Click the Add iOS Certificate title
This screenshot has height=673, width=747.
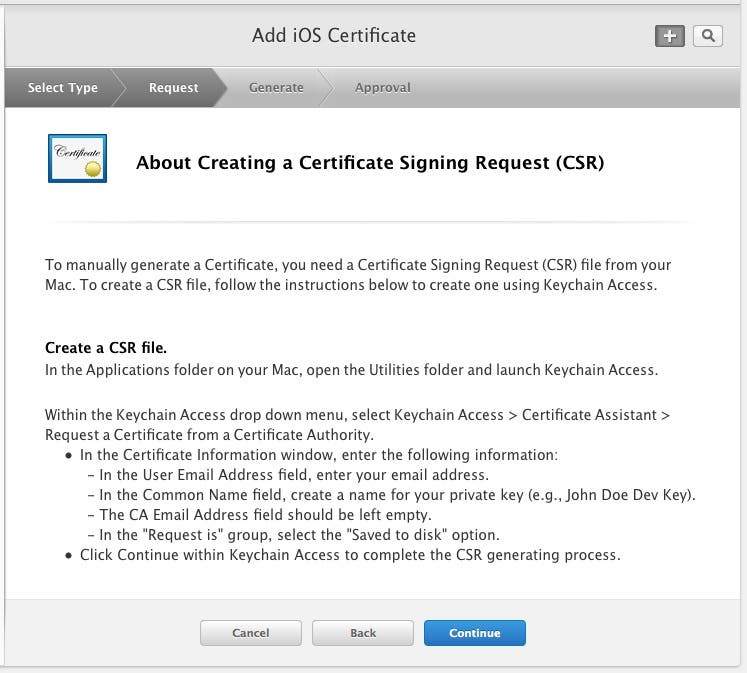[x=333, y=36]
